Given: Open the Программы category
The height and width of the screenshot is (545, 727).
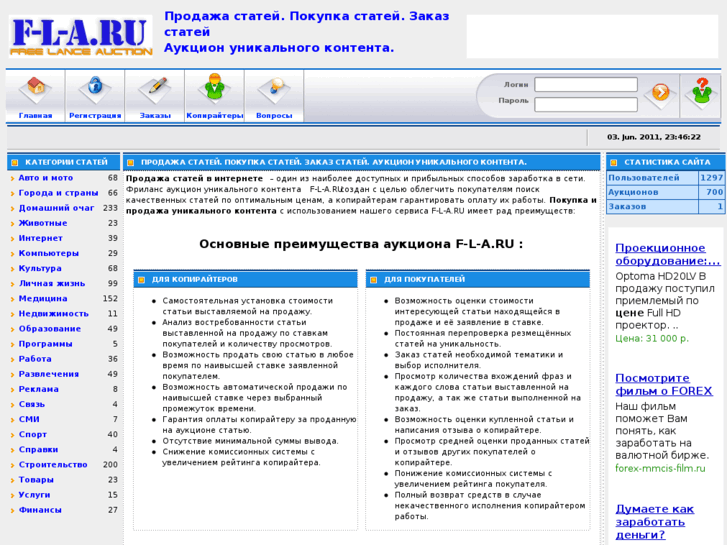Looking at the screenshot, I should [x=45, y=344].
